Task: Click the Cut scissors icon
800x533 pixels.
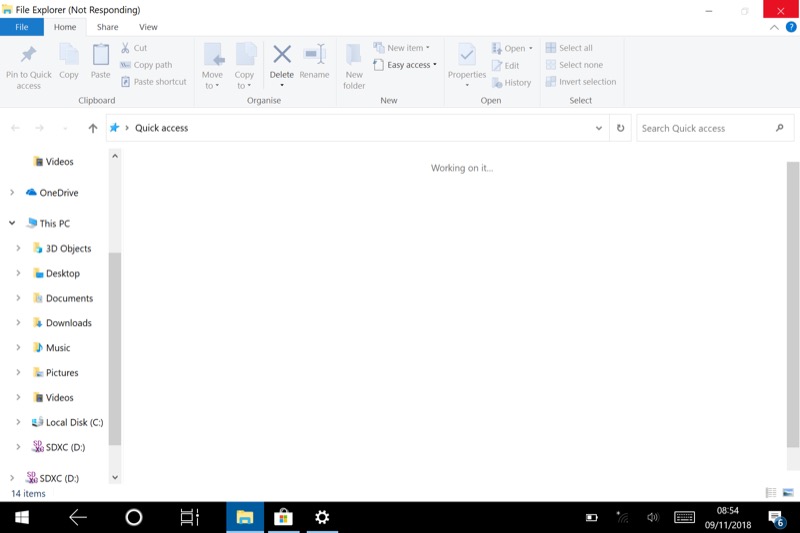Action: pos(125,48)
